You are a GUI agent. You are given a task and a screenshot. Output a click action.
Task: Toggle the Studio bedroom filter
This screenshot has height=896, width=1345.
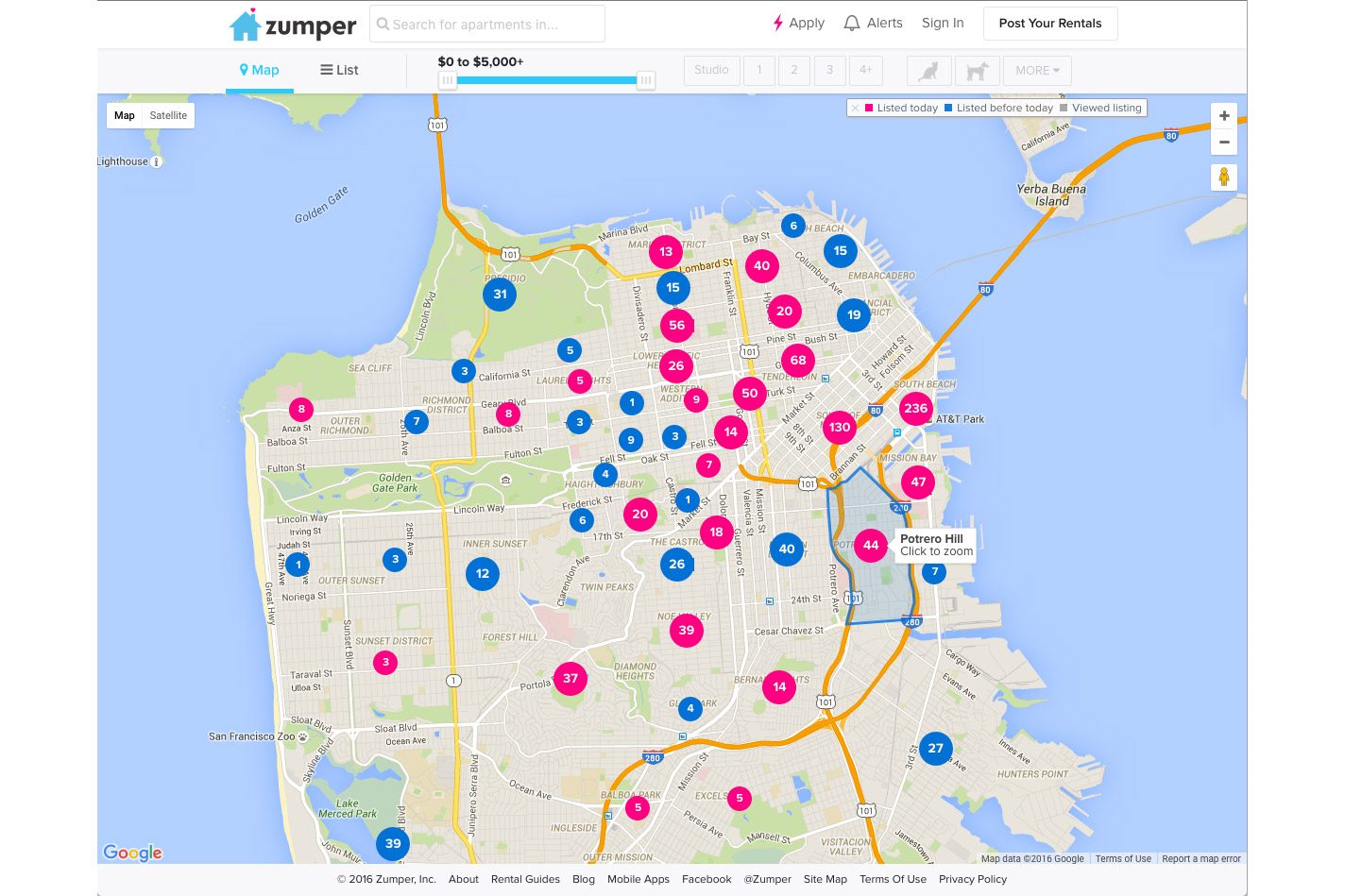(711, 70)
